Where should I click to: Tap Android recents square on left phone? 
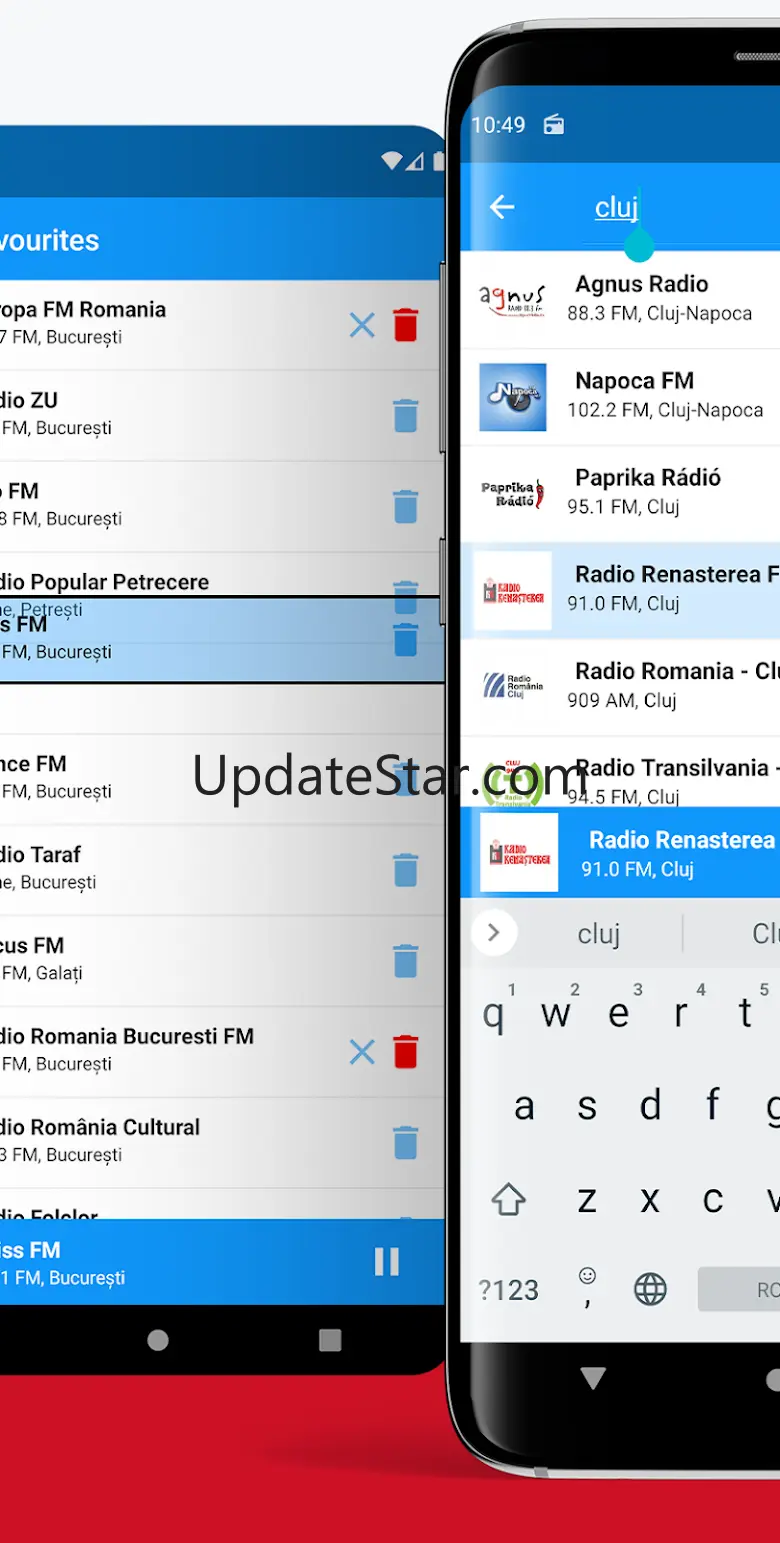[x=330, y=1340]
